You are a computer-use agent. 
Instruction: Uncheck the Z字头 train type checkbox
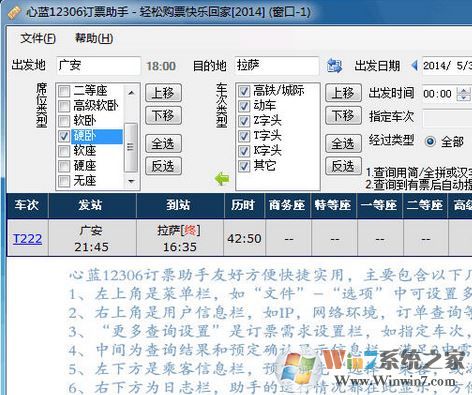tap(244, 121)
